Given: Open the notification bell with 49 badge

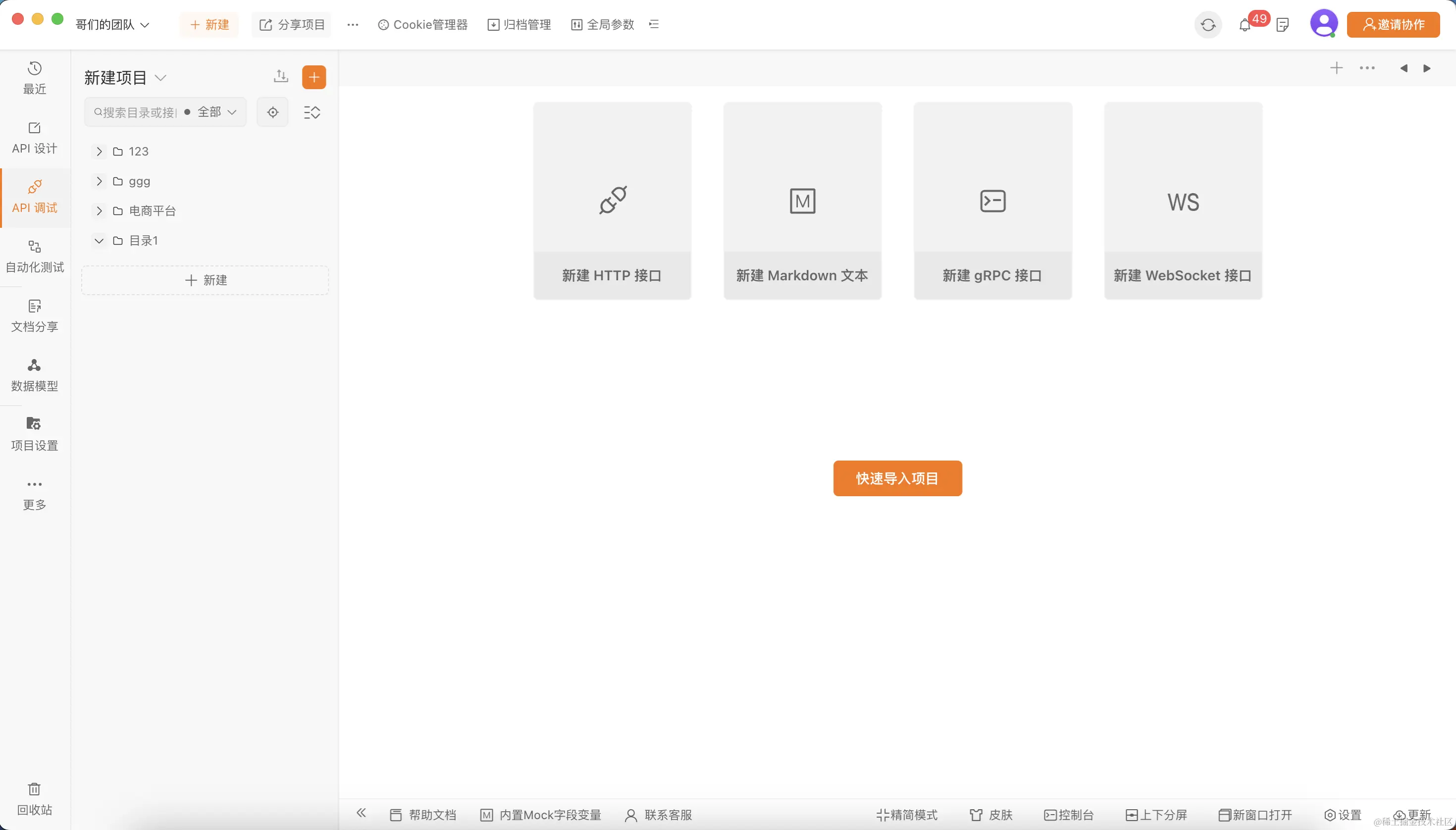Looking at the screenshot, I should coord(1245,25).
